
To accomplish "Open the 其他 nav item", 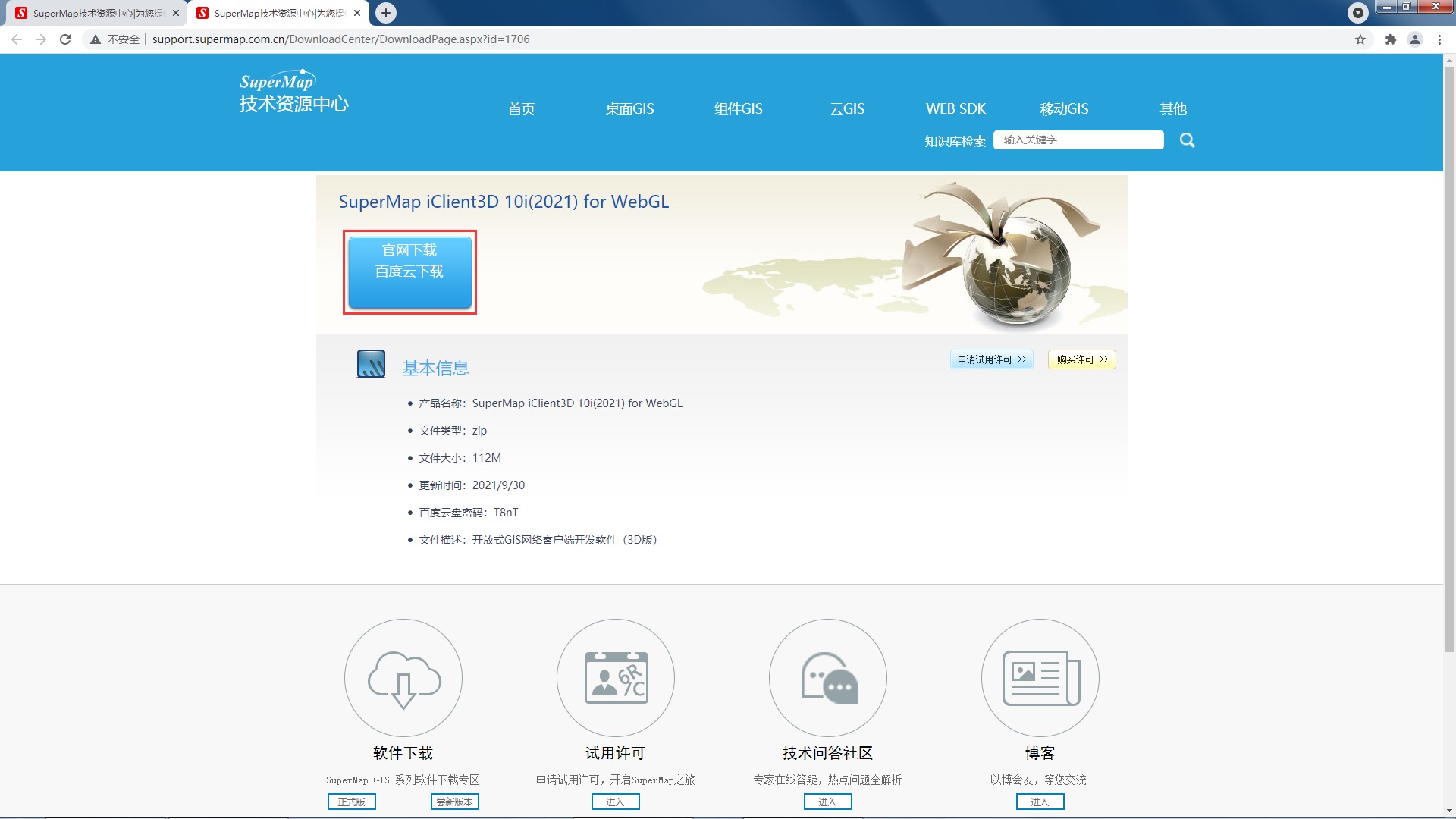I will click(x=1173, y=109).
